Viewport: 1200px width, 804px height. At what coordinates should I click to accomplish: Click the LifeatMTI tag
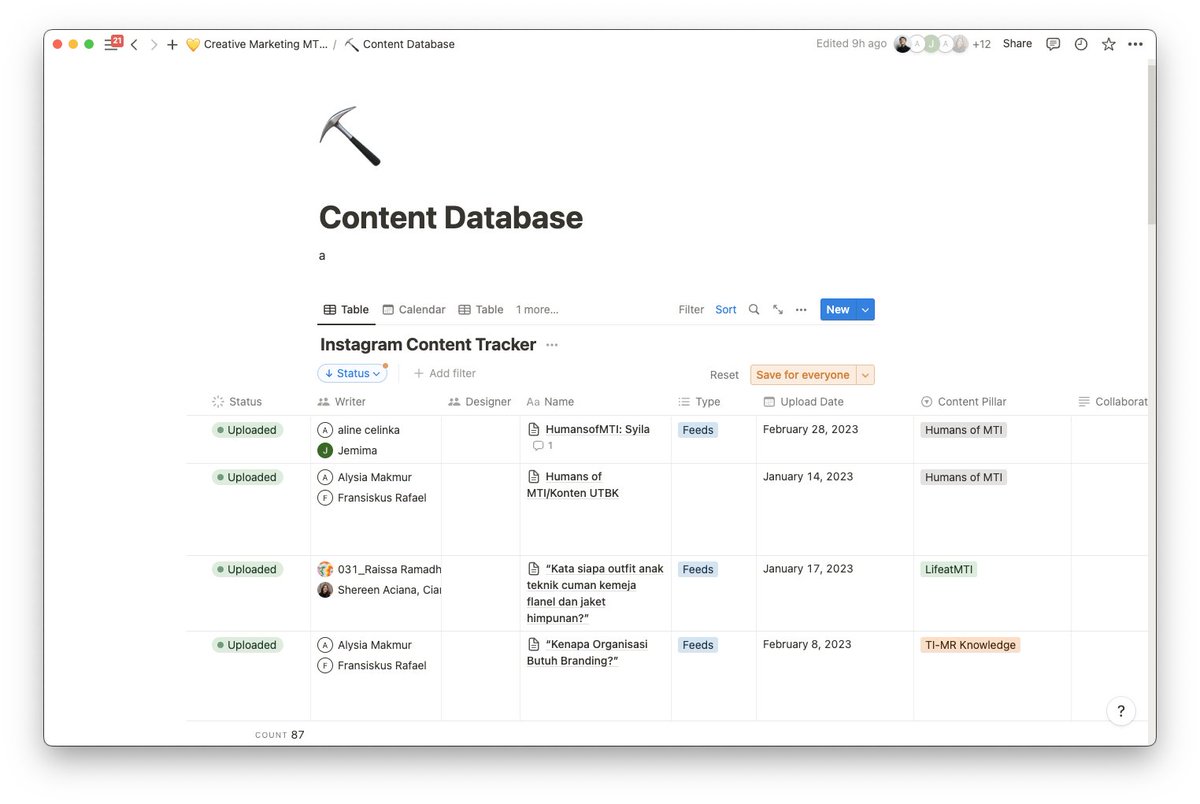pos(948,569)
